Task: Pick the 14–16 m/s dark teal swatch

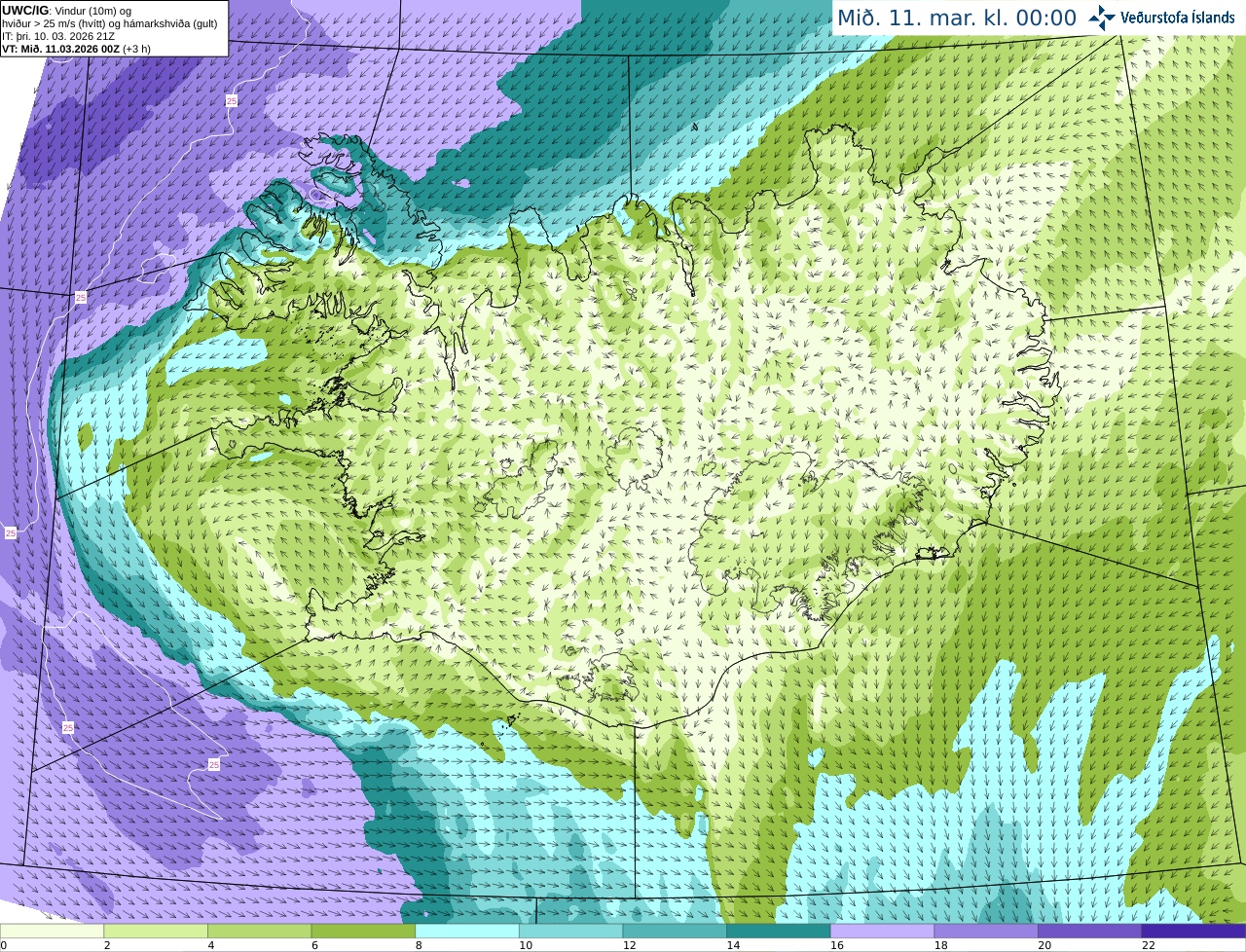Action: (x=779, y=931)
